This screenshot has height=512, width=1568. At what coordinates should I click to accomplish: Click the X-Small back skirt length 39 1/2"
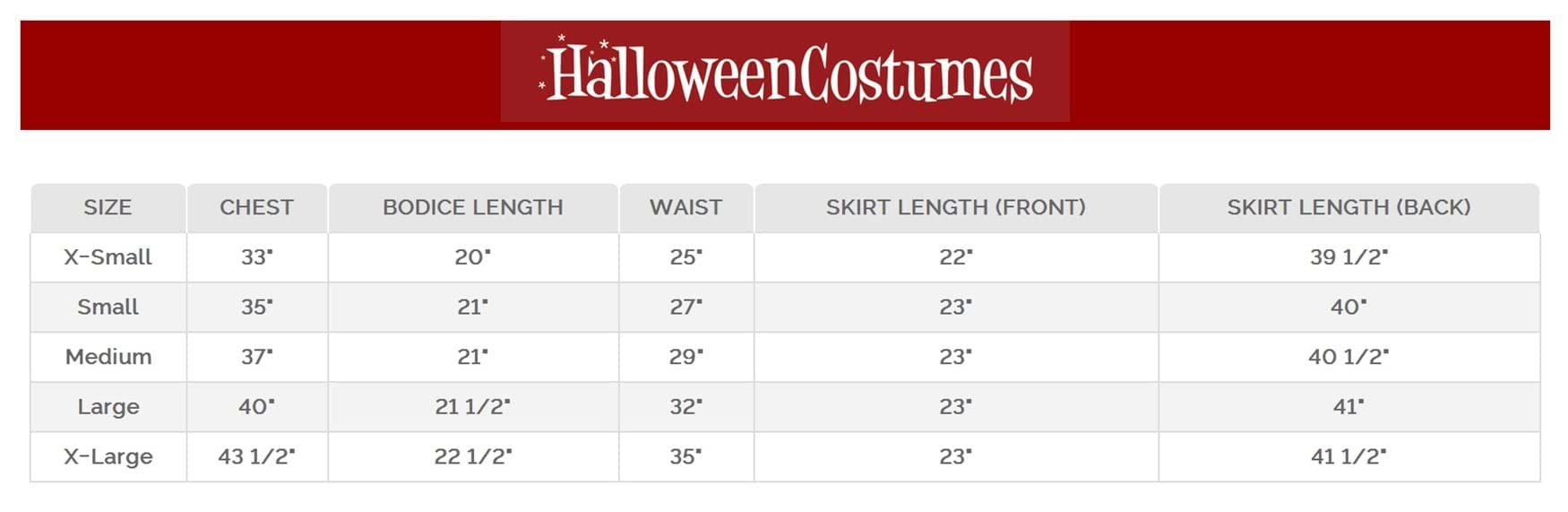[1348, 257]
